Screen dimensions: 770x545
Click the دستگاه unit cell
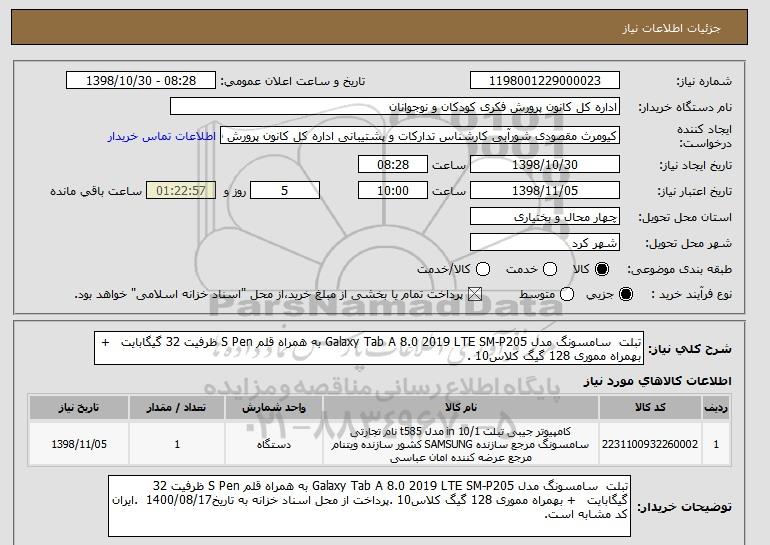274,444
